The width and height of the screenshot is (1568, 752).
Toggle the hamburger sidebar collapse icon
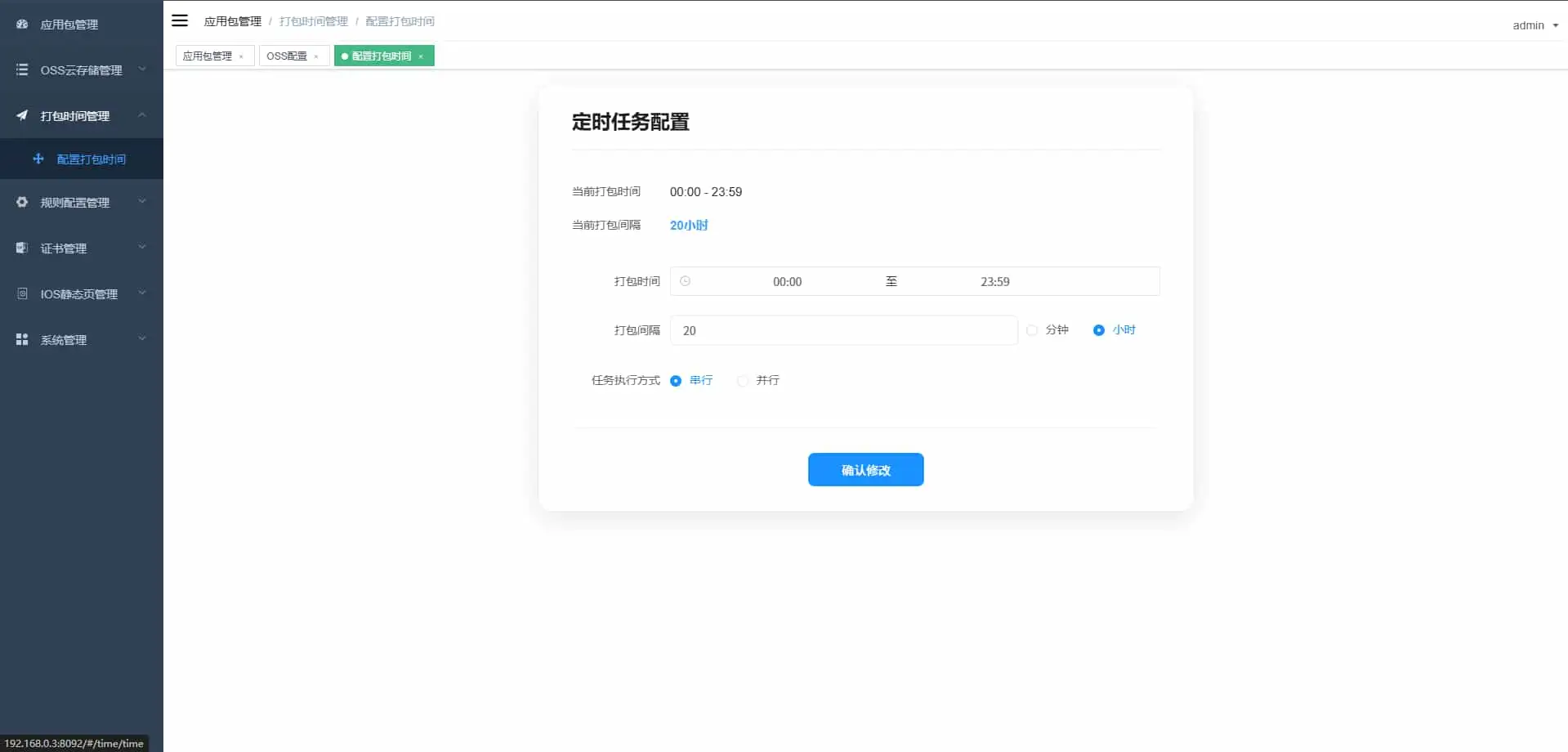tap(180, 20)
